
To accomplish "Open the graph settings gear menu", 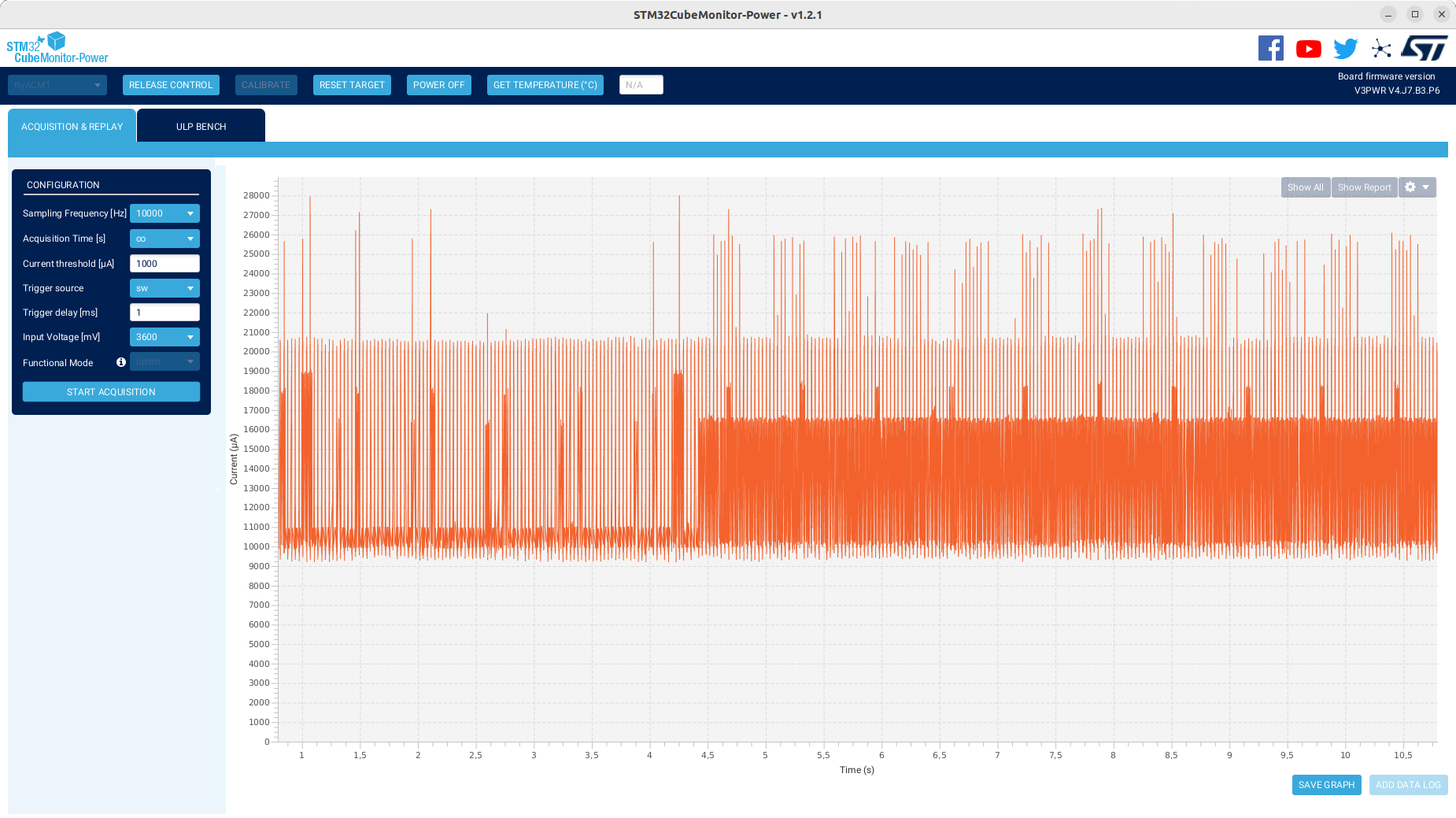I will (1417, 187).
